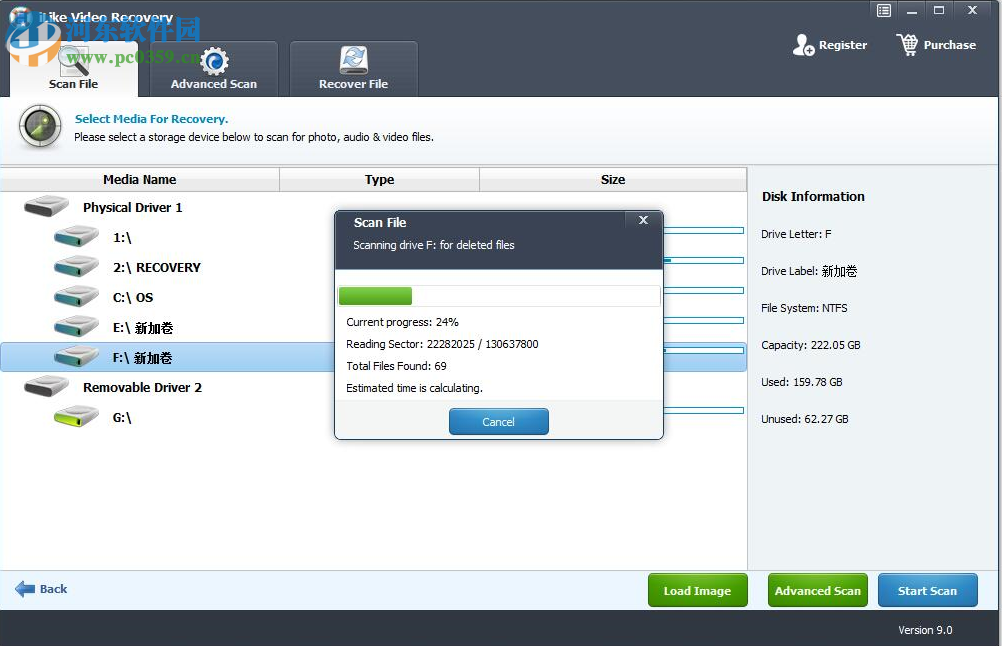This screenshot has width=1002, height=646.
Task: Select the F:\ 新加卷 volume label
Action: [x=143, y=358]
